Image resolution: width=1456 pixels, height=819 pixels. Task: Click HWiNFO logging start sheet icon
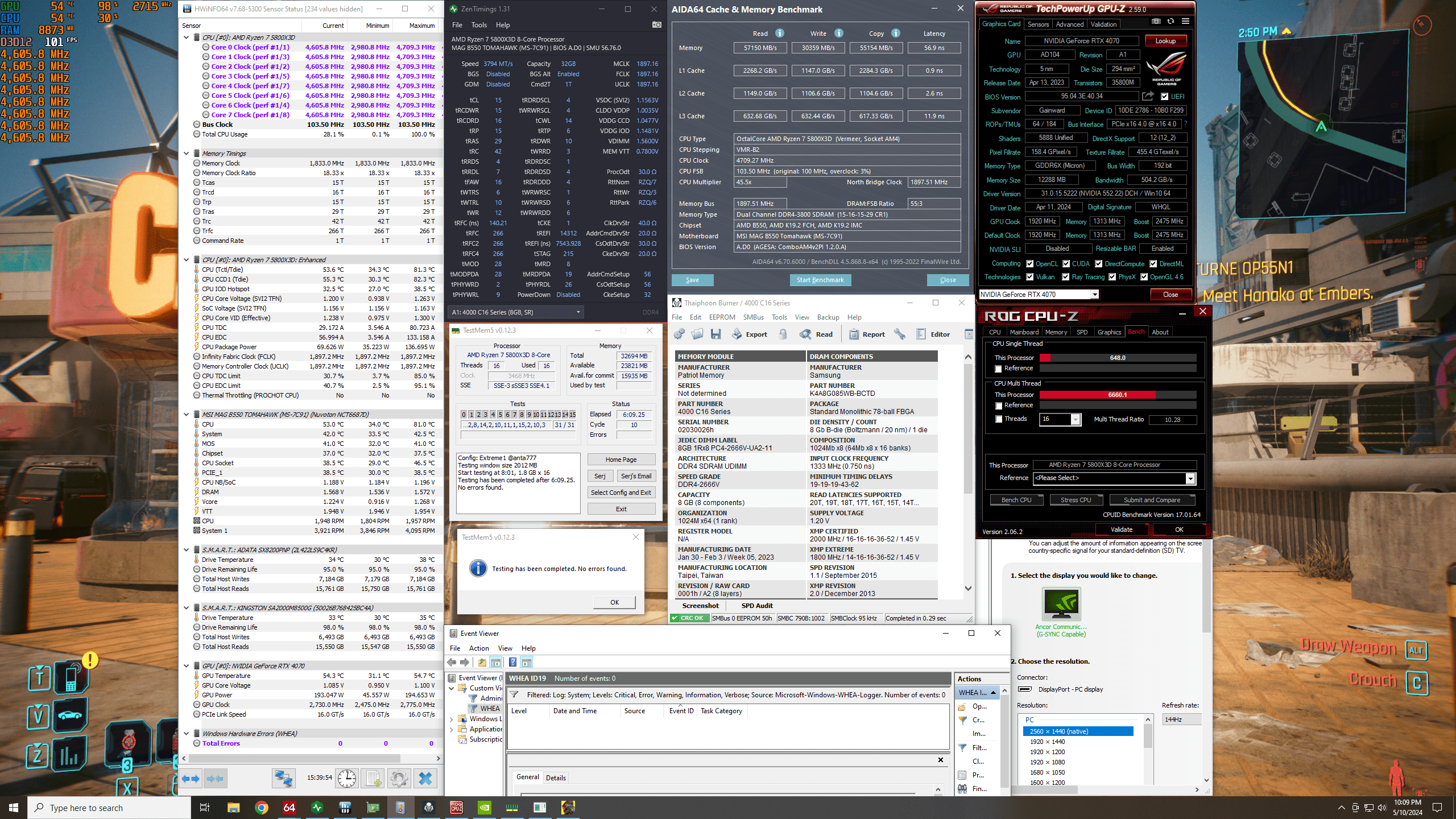click(x=373, y=778)
